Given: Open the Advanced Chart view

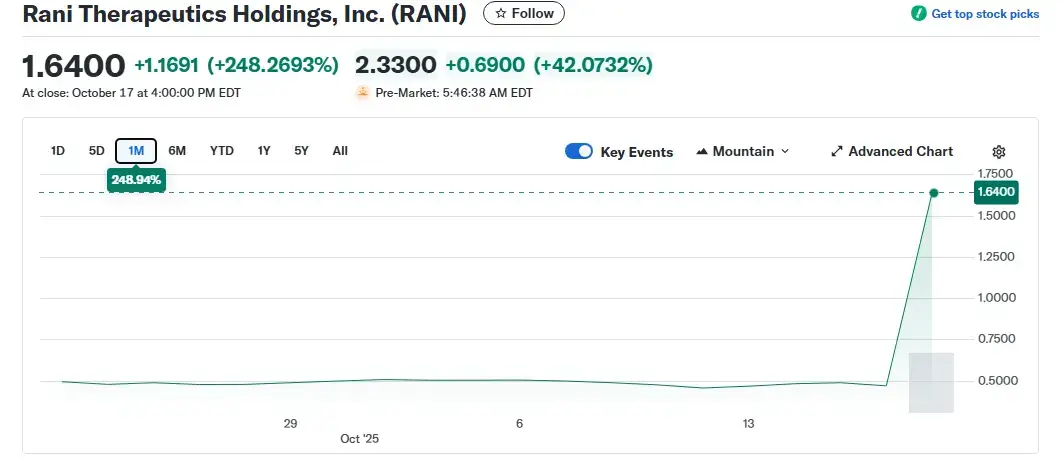Looking at the screenshot, I should tap(900, 152).
